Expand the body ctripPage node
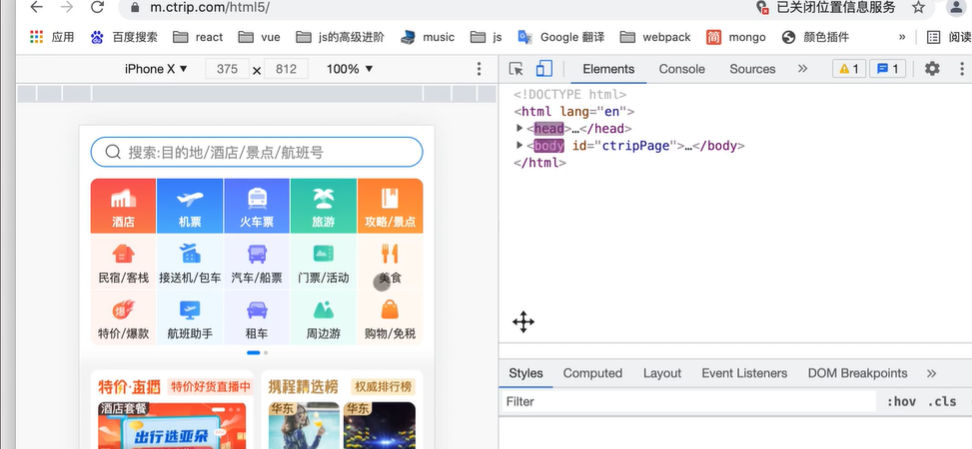This screenshot has width=972, height=449. [x=519, y=146]
